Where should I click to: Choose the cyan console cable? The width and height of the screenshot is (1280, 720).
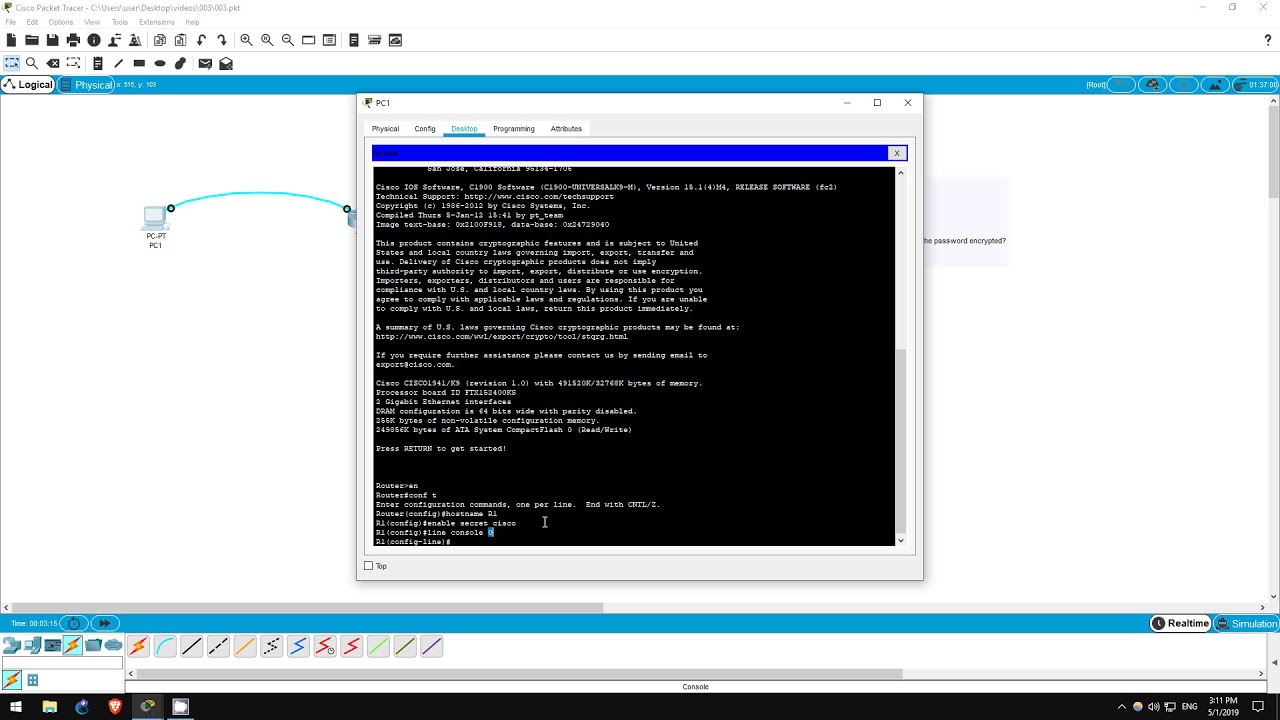pos(165,647)
